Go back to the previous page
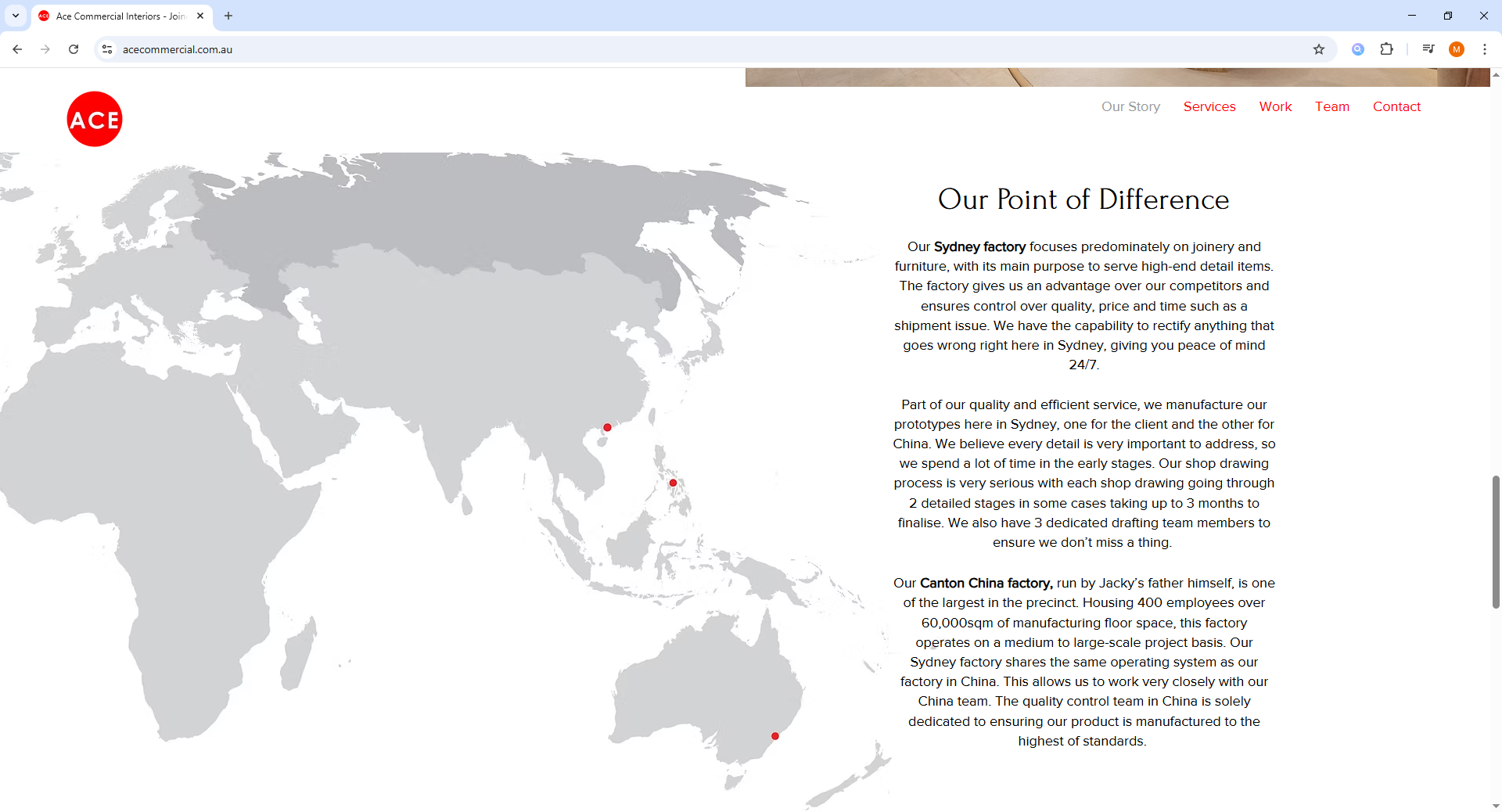 point(17,49)
